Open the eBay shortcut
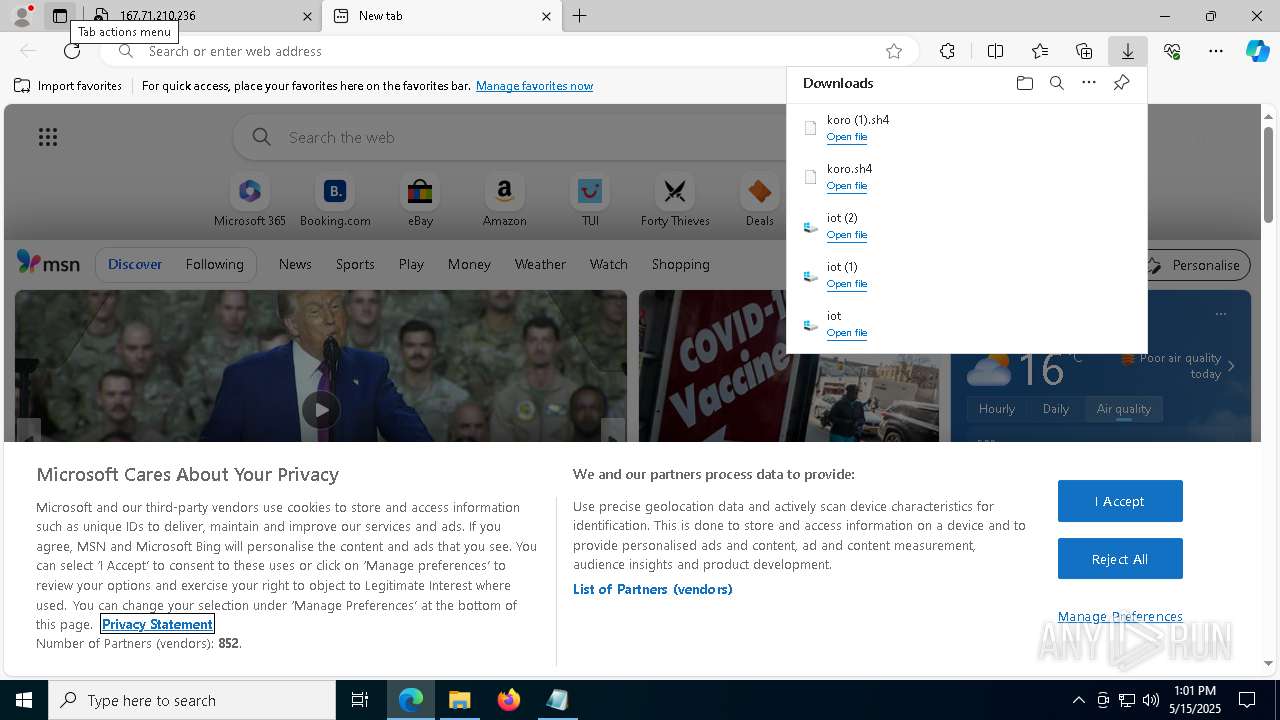1280x720 pixels. click(420, 201)
